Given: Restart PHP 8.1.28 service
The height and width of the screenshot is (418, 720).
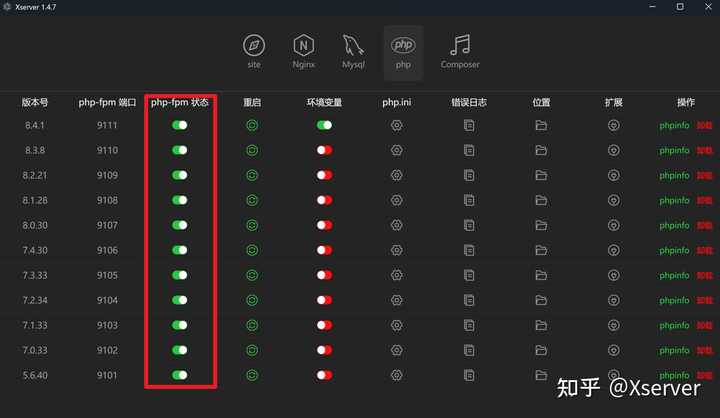Looking at the screenshot, I should 252,200.
